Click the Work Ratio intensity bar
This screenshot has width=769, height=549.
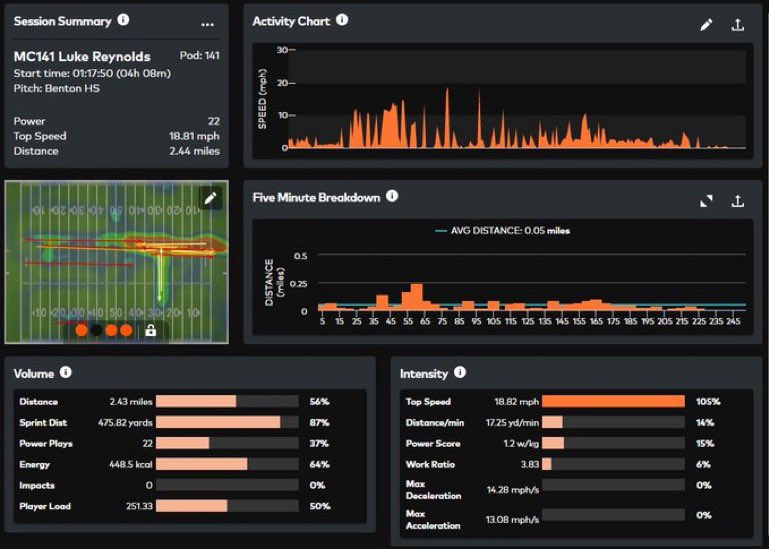coord(613,464)
